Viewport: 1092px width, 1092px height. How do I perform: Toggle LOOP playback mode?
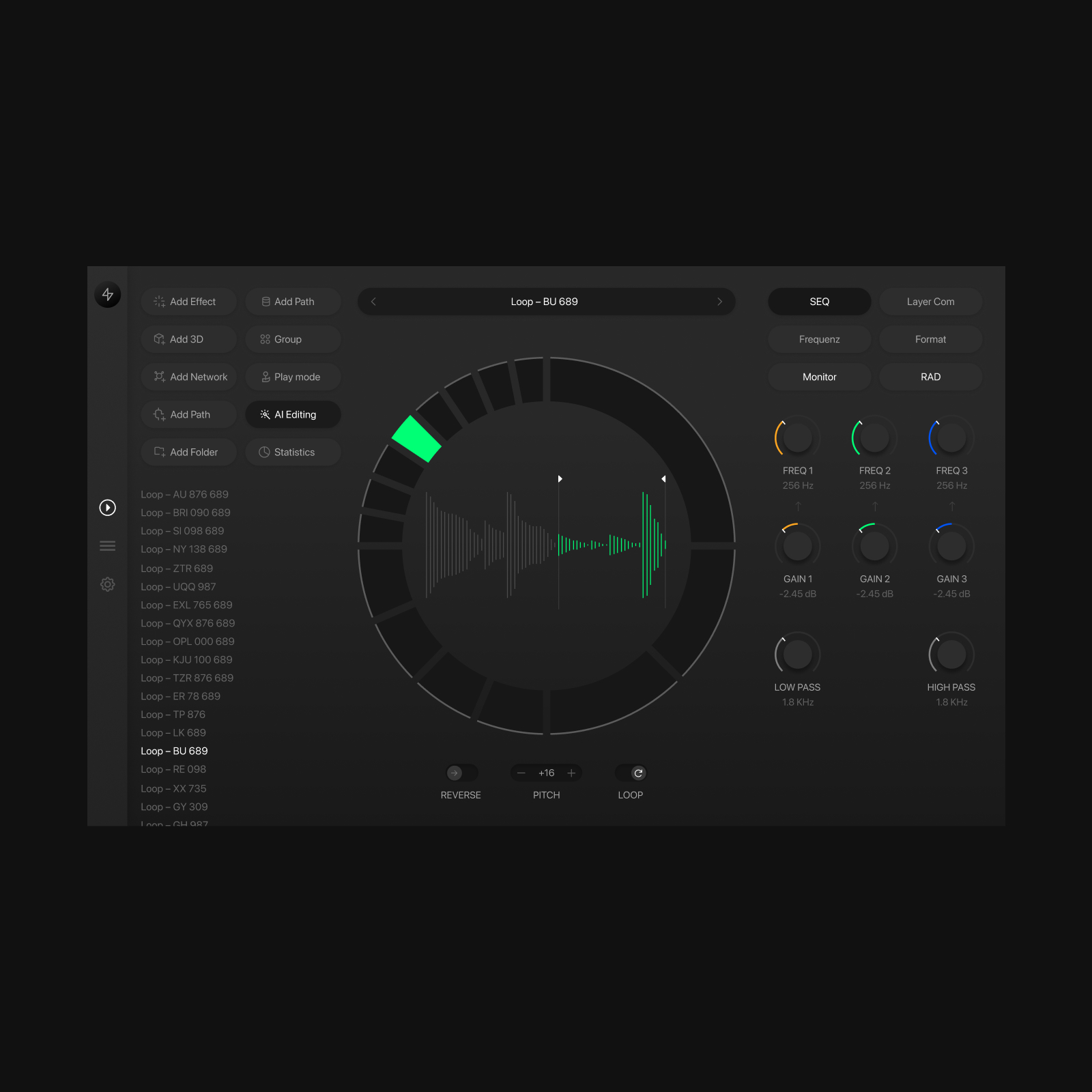pyautogui.click(x=630, y=773)
